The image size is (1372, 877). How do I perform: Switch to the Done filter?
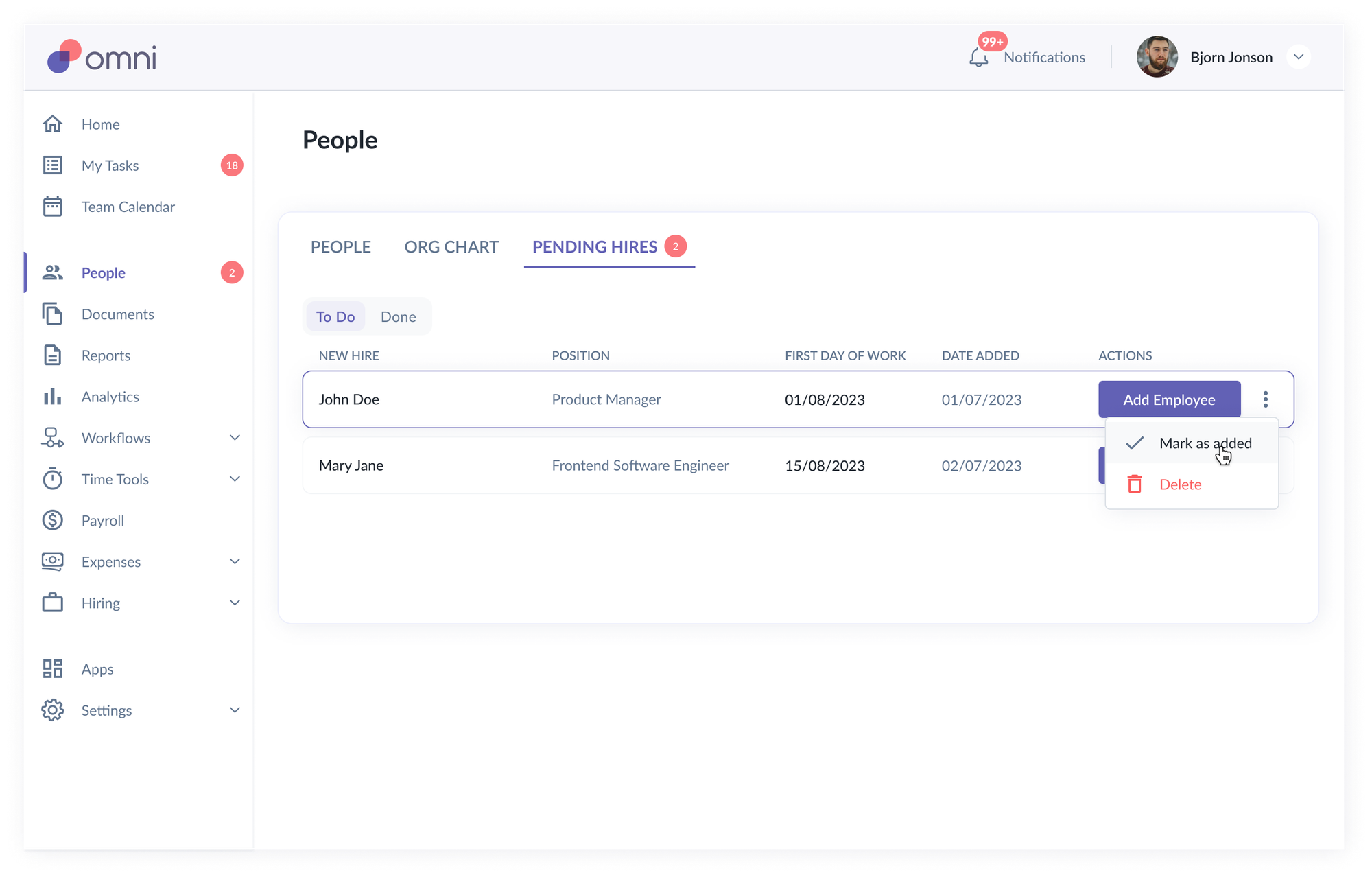pos(398,317)
